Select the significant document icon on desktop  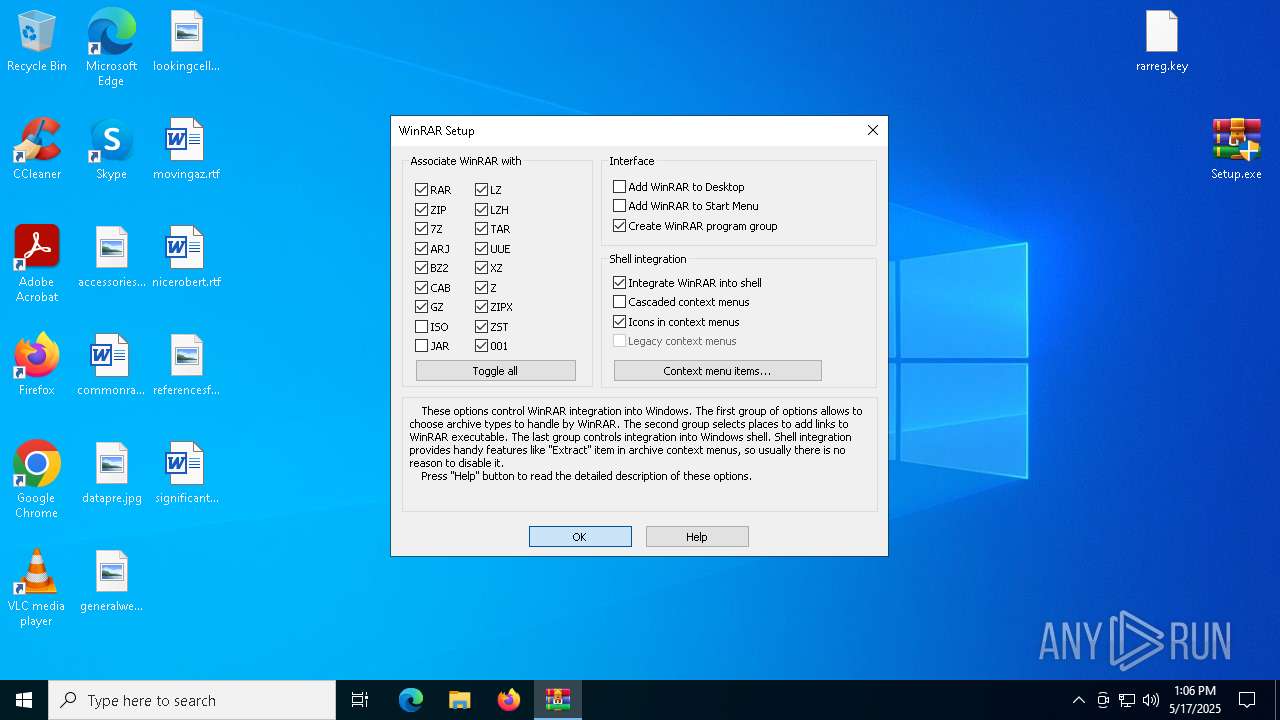click(186, 474)
